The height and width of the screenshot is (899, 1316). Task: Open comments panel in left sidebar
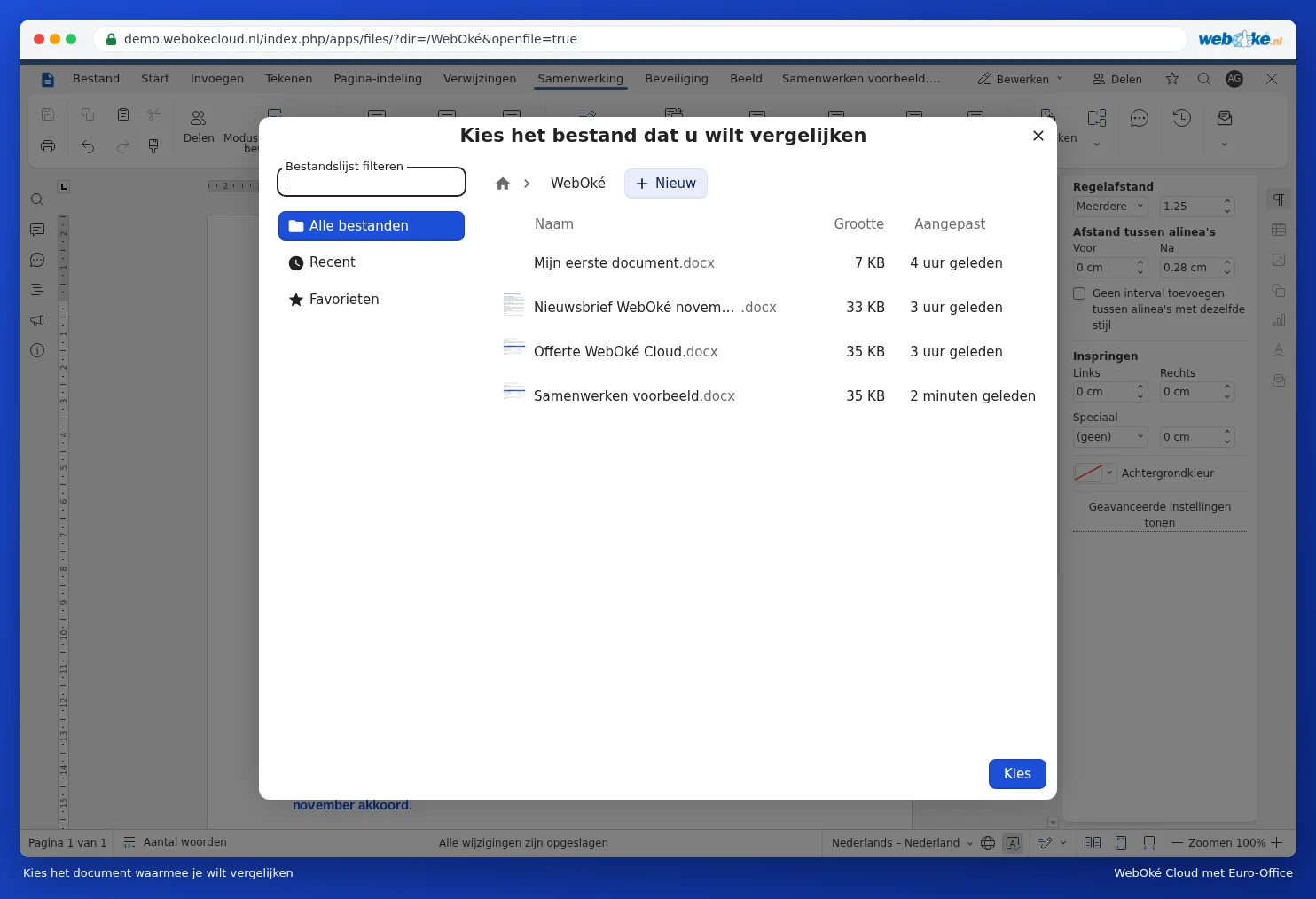tap(37, 230)
